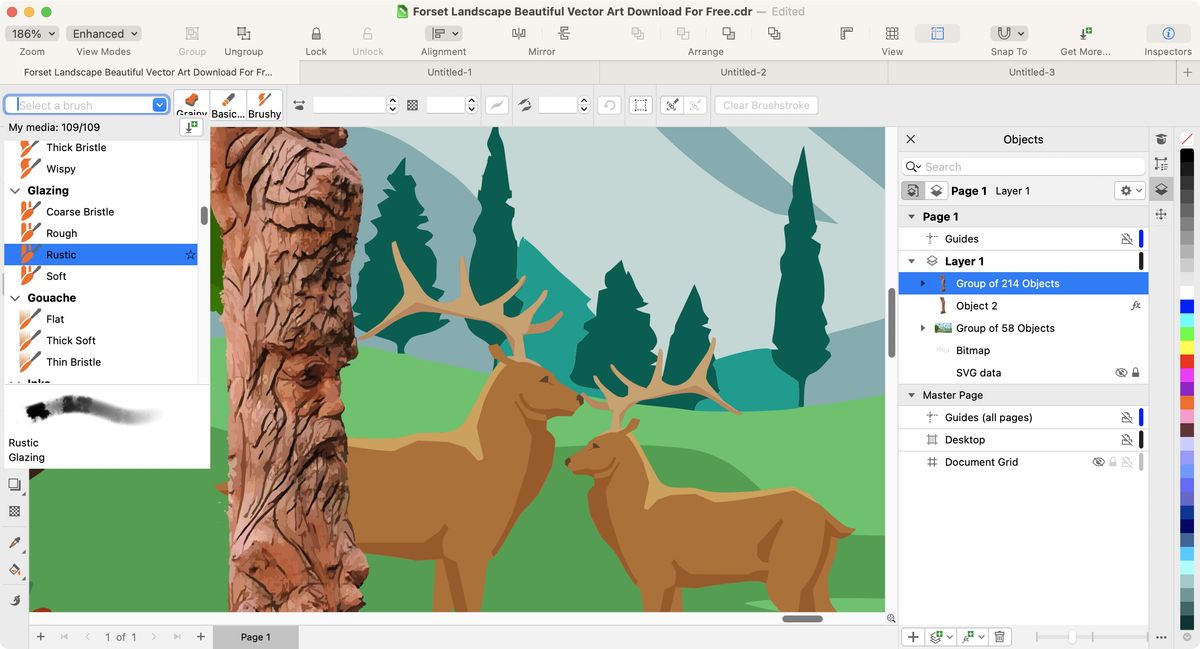The height and width of the screenshot is (649, 1200).
Task: Click the Get More toolbar button
Action: coord(1084,33)
